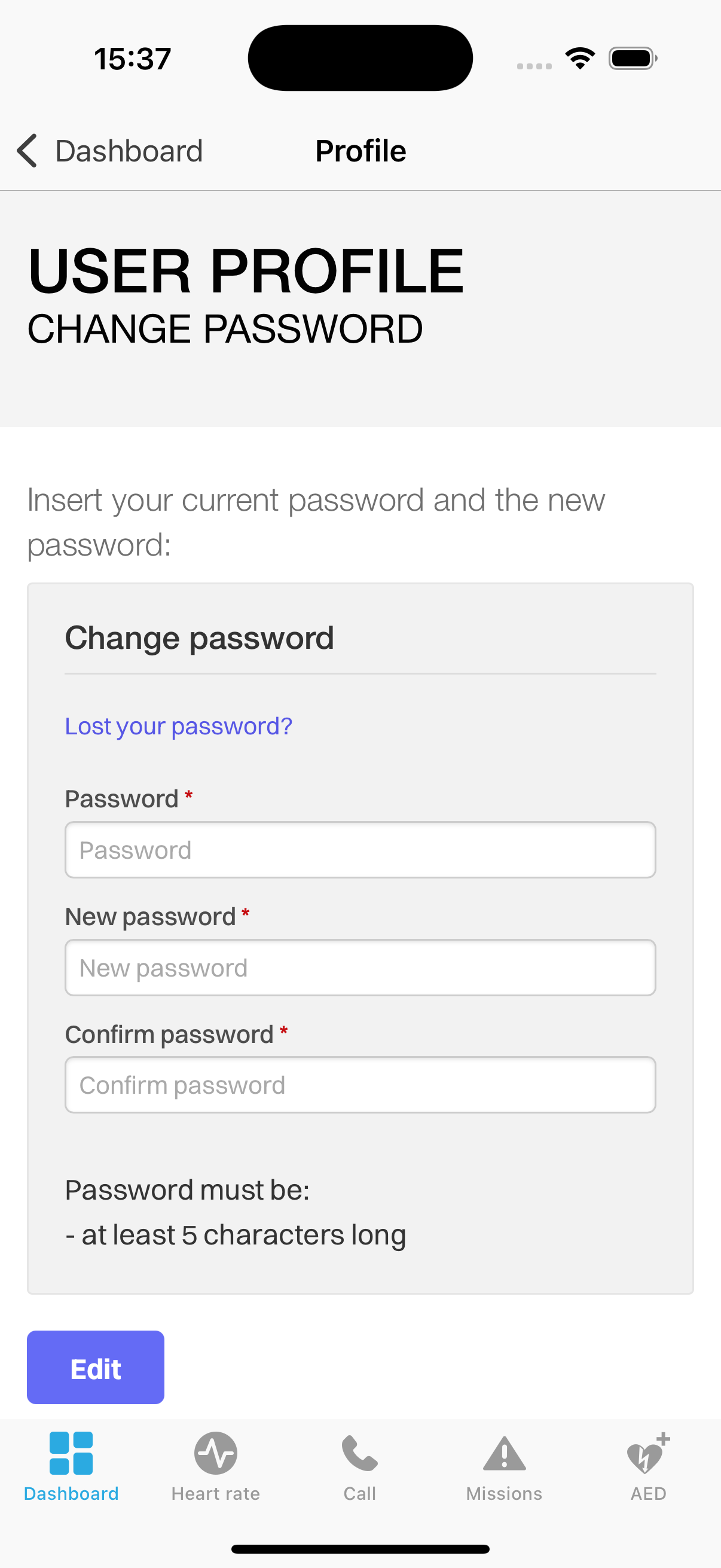
Task: Focus the New password field
Action: pos(360,968)
